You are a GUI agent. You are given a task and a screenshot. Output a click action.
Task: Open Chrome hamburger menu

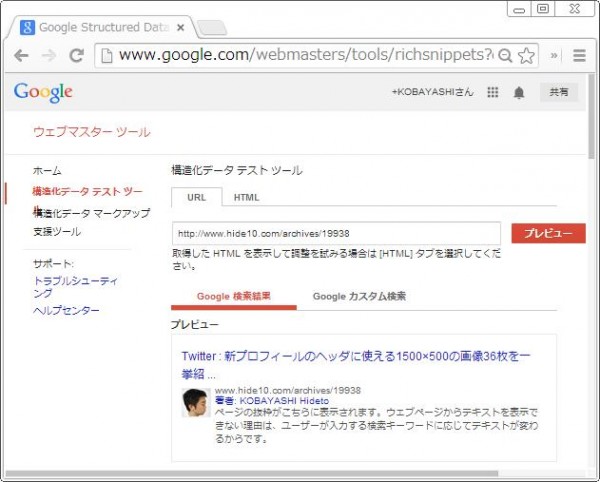coord(579,56)
